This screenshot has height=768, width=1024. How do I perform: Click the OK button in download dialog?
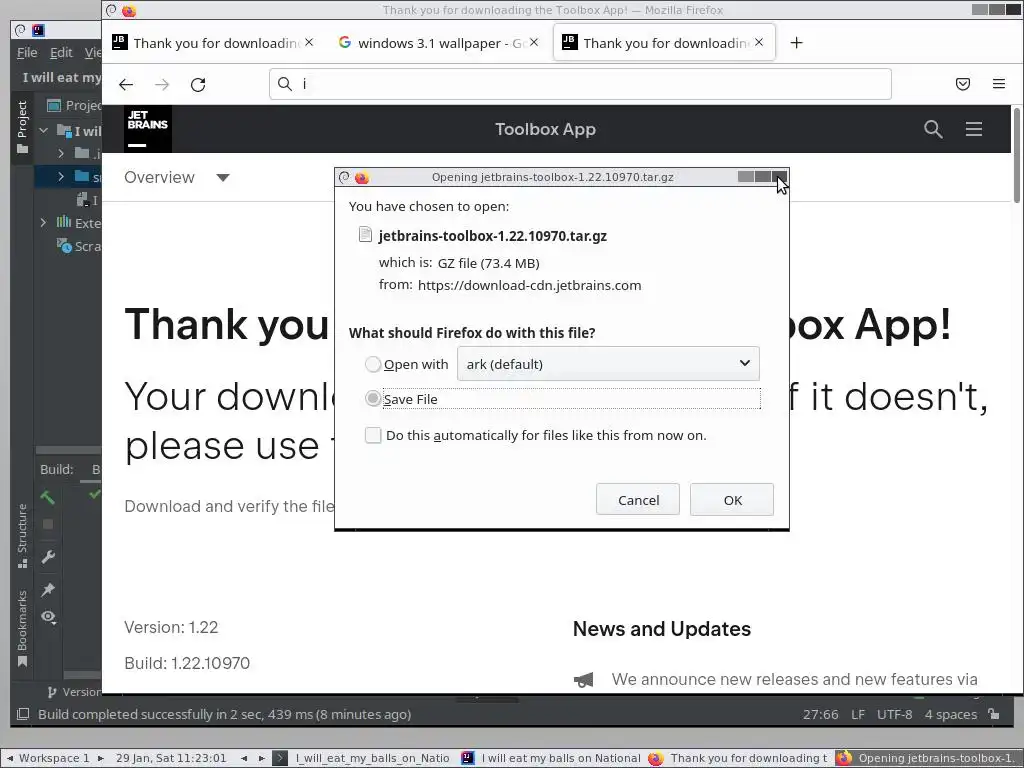[x=732, y=500]
